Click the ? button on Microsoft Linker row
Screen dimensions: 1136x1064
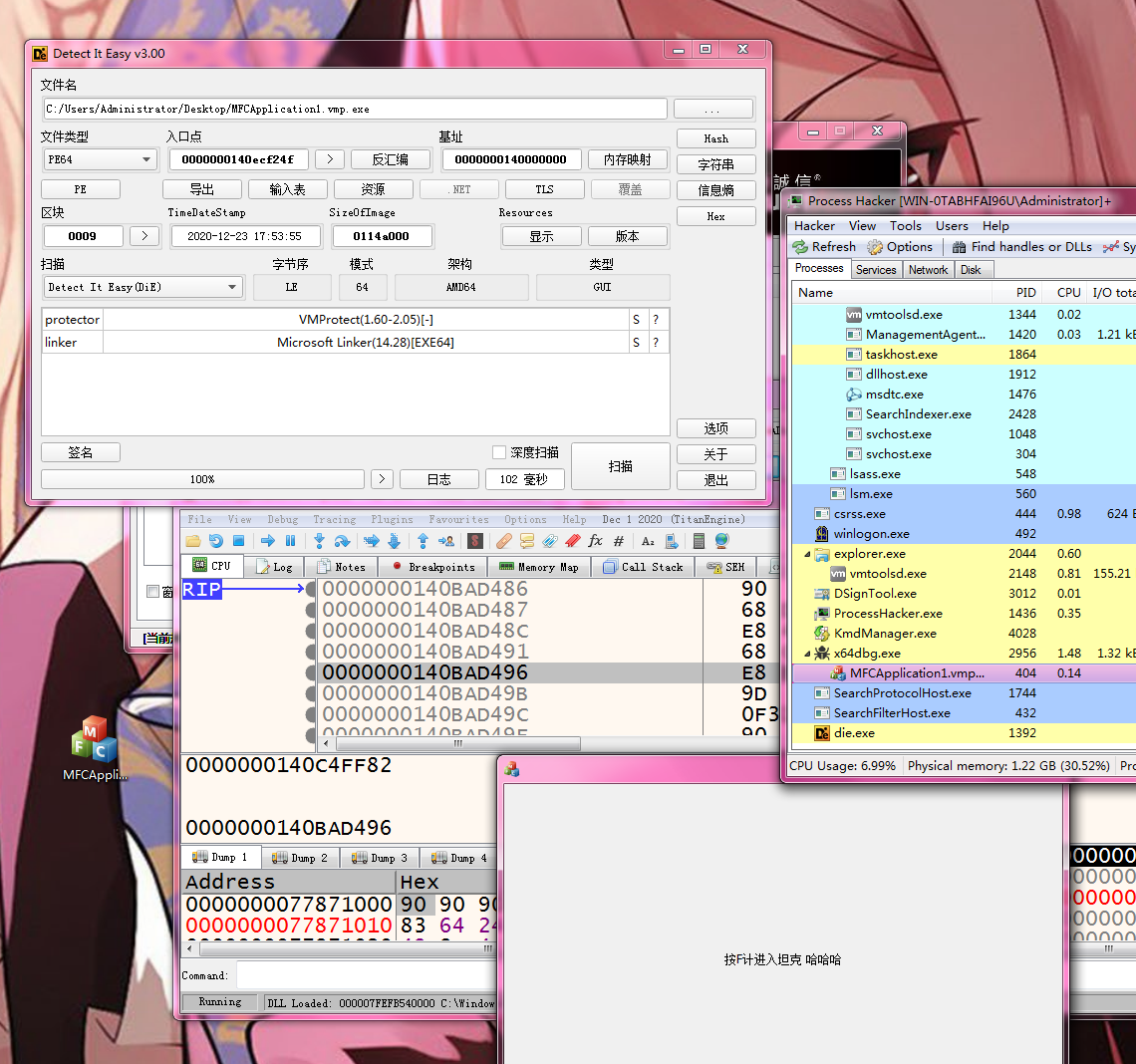coord(657,342)
